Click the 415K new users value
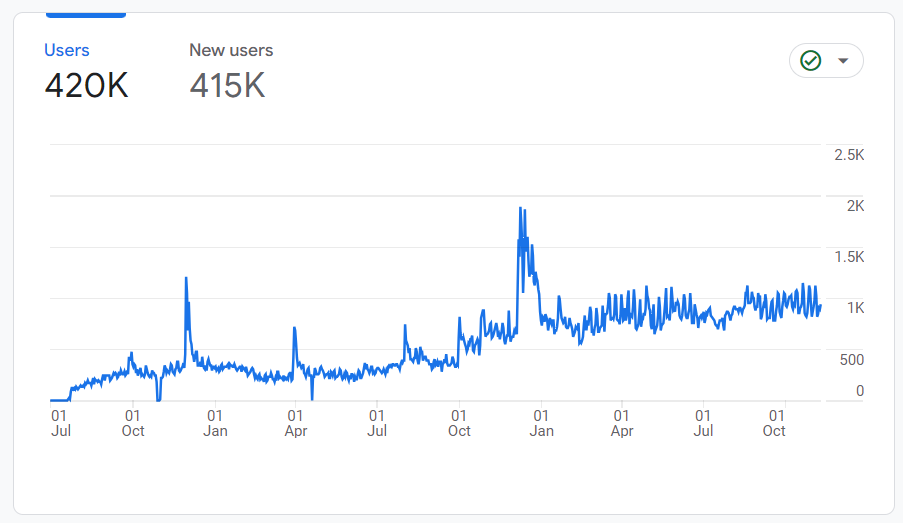The image size is (903, 523). point(227,86)
